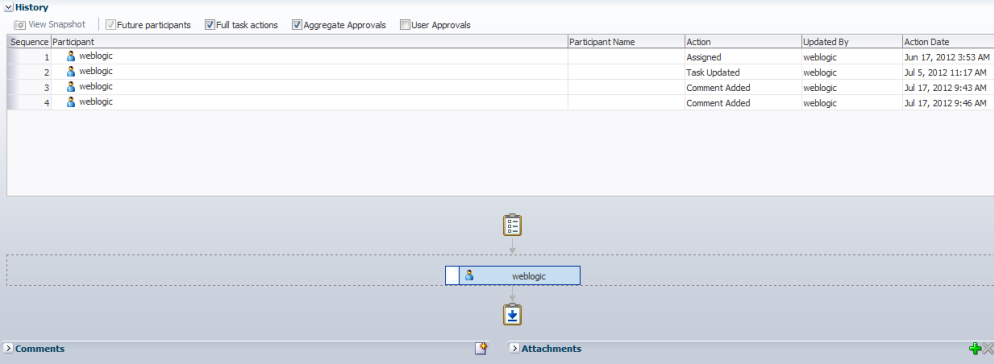This screenshot has width=994, height=364.
Task: Click the add comment note icon
Action: click(x=481, y=348)
